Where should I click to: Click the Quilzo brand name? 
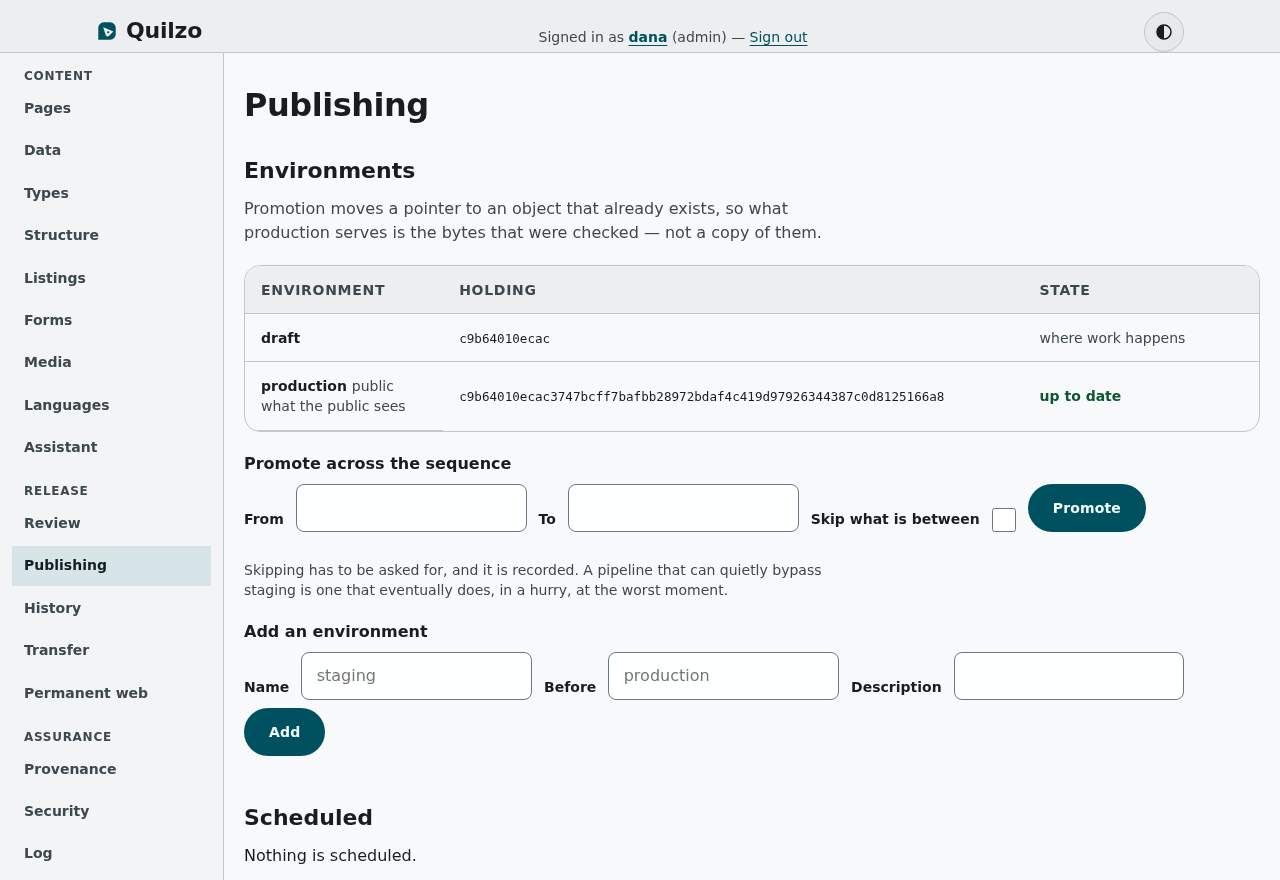(164, 31)
